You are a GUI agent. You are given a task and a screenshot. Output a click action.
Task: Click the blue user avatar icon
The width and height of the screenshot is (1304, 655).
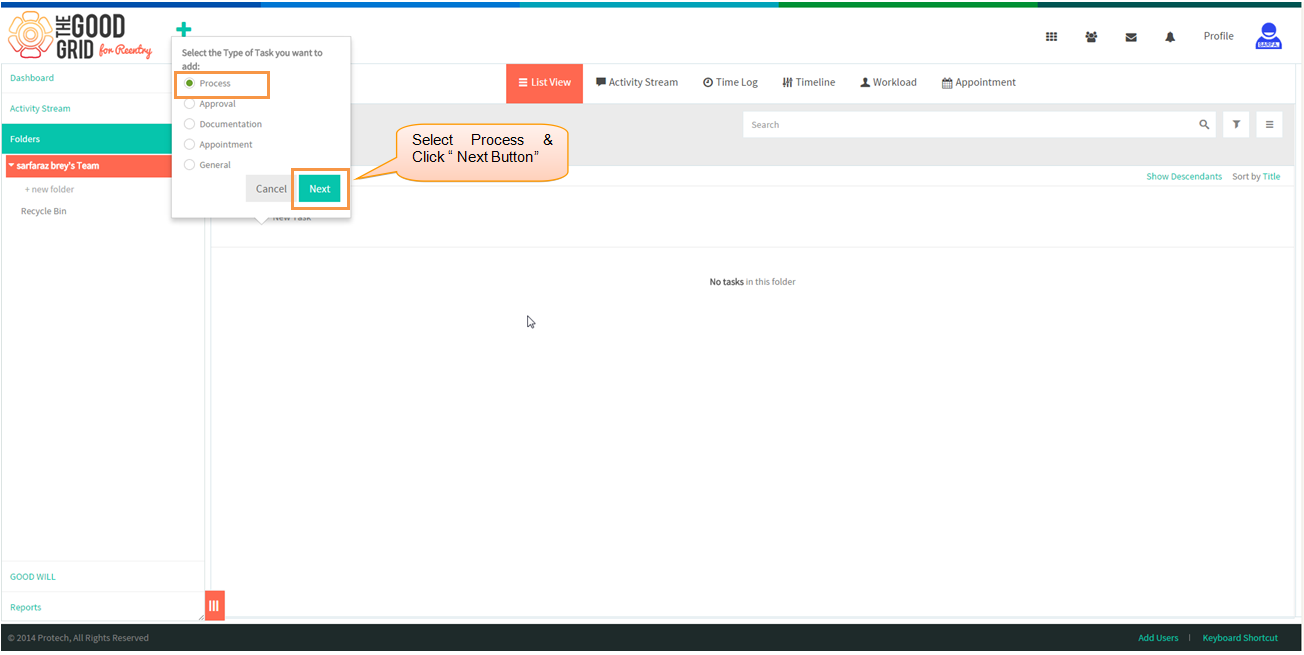coord(1269,36)
